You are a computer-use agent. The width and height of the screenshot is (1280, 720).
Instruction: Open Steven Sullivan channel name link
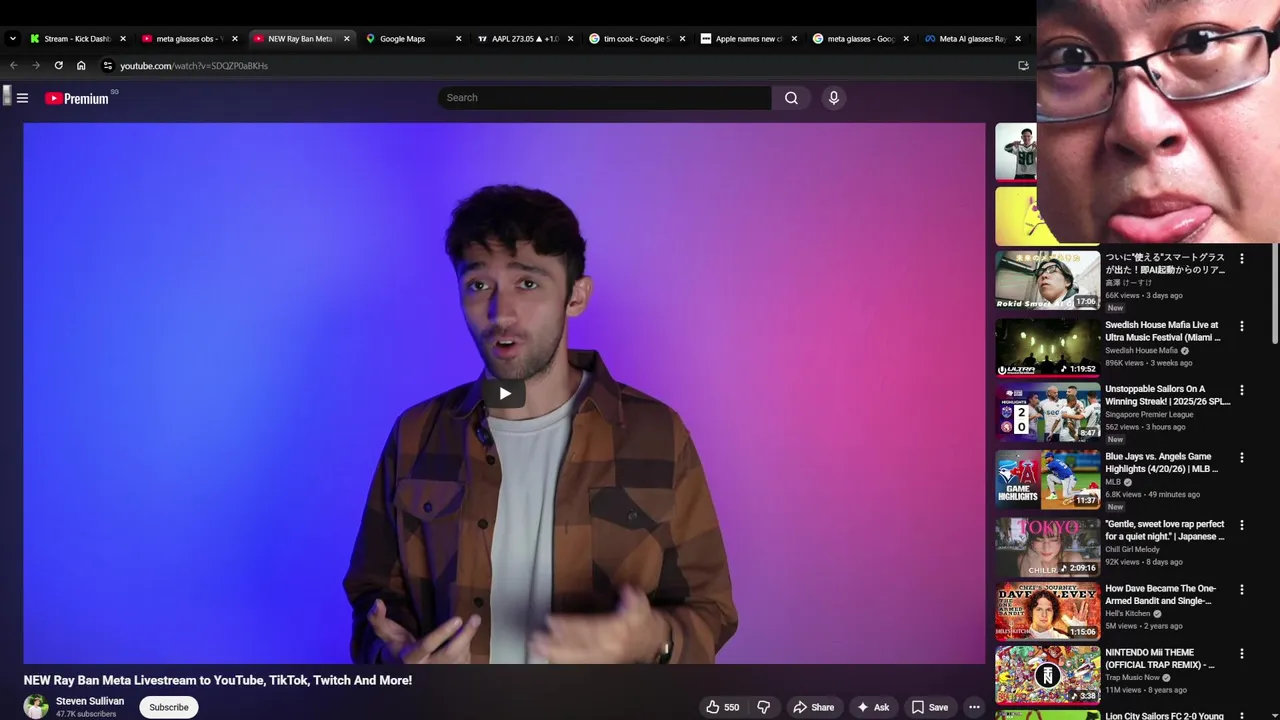90,701
